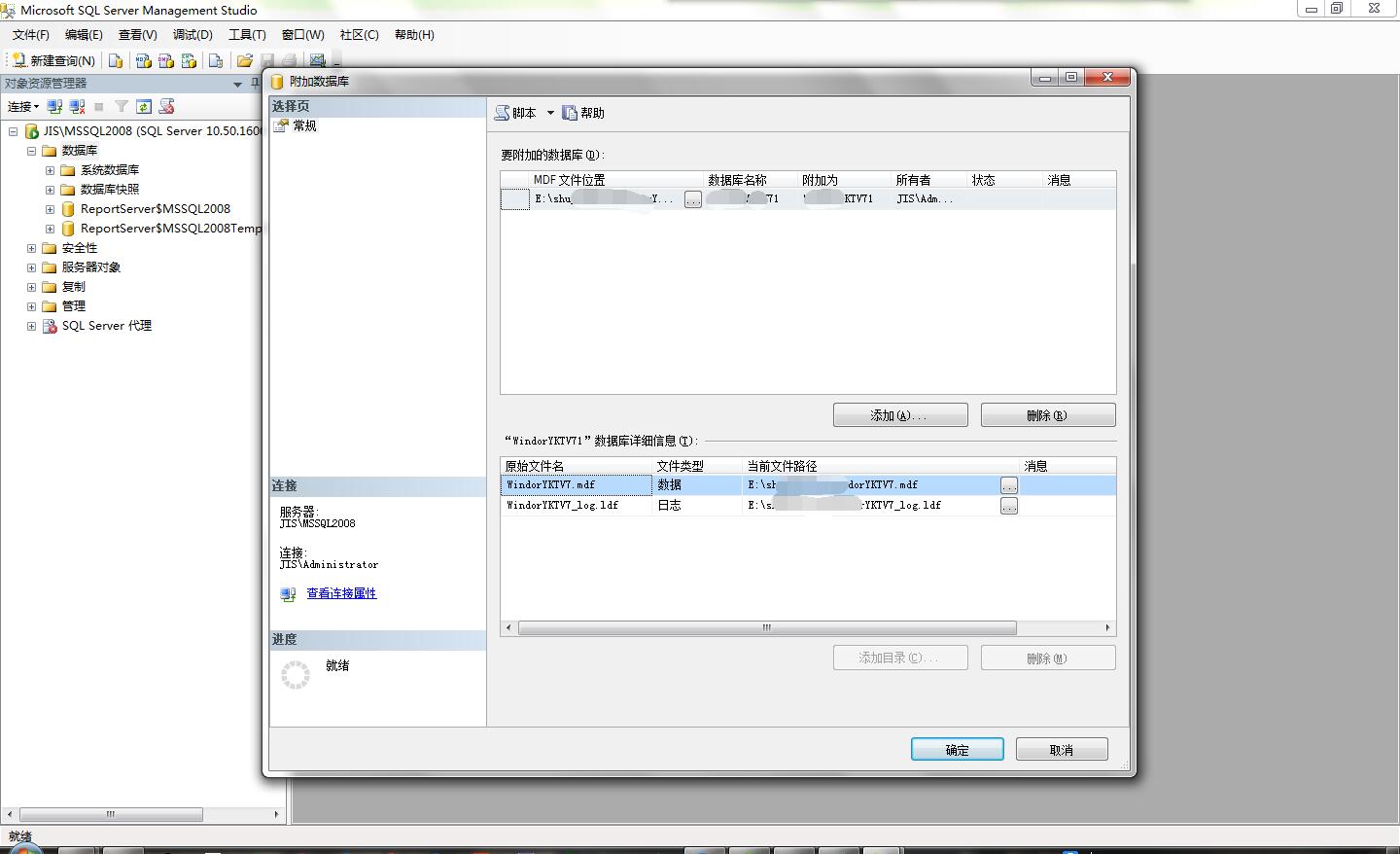The height and width of the screenshot is (854, 1400).
Task: Click the open file folder icon
Action: pos(245,60)
